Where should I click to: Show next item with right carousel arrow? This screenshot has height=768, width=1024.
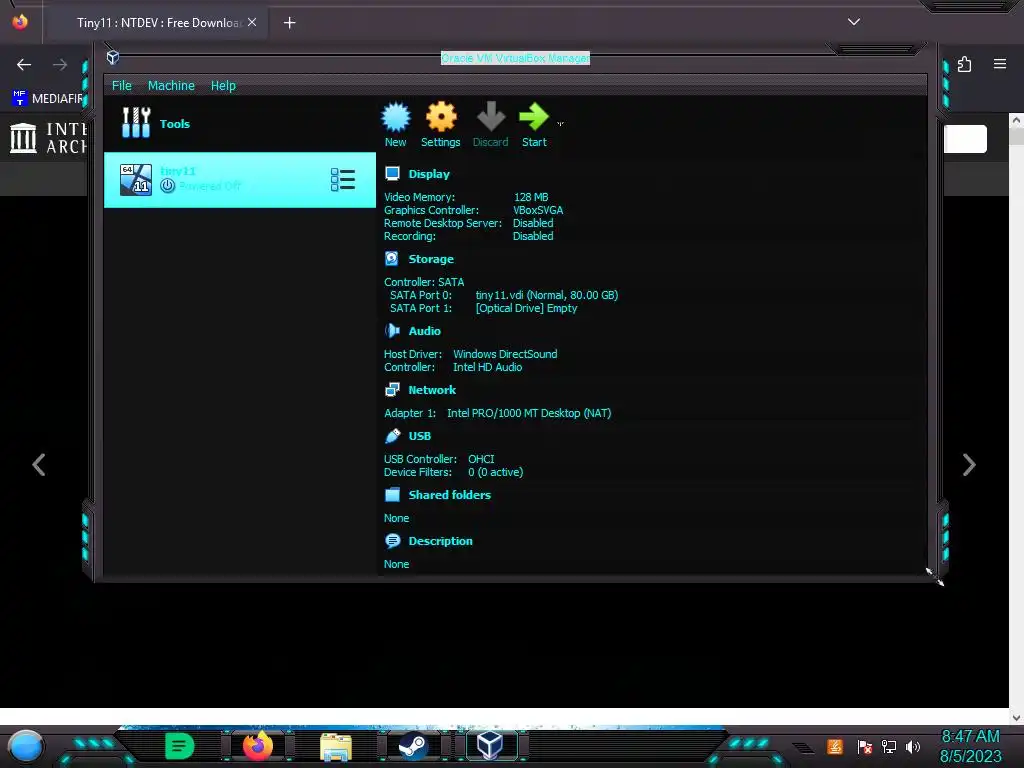[x=969, y=465]
